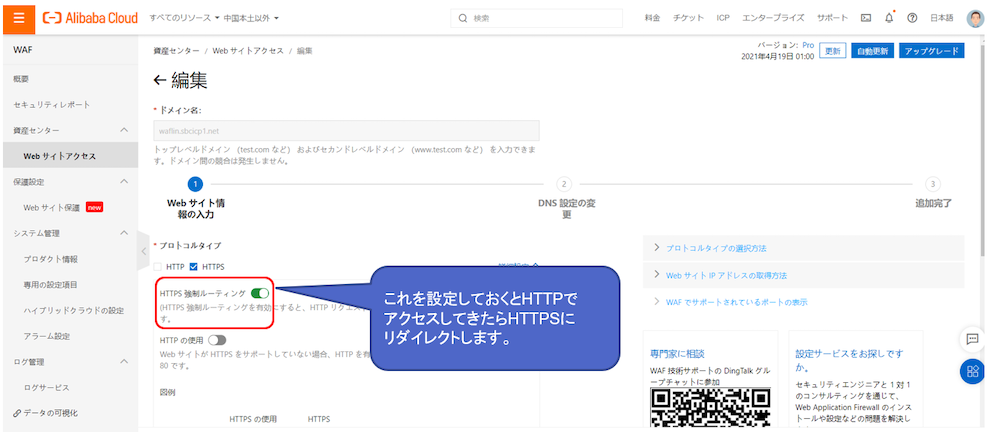Click 設定サービスをお探しですか heading
Image resolution: width=1000 pixels, height=432 pixels.
[x=849, y=361]
